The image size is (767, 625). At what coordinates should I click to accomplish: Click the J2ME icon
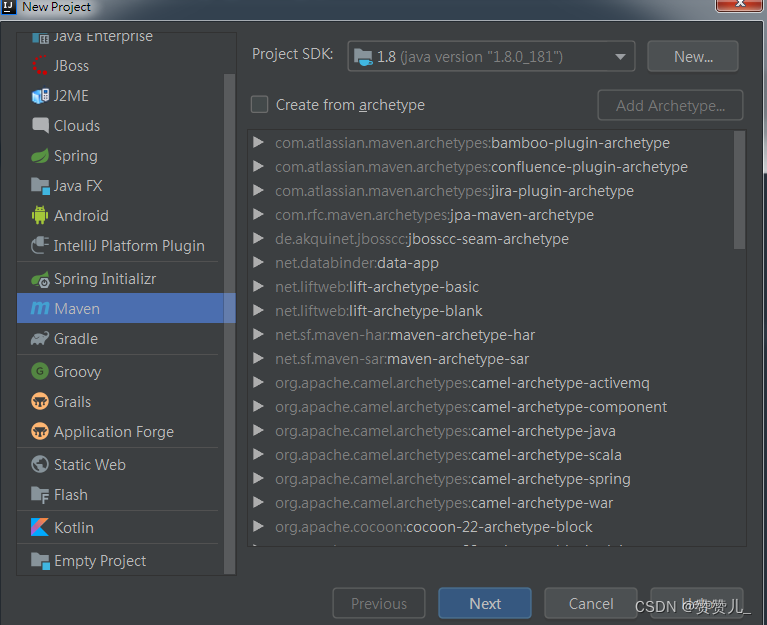[x=40, y=96]
